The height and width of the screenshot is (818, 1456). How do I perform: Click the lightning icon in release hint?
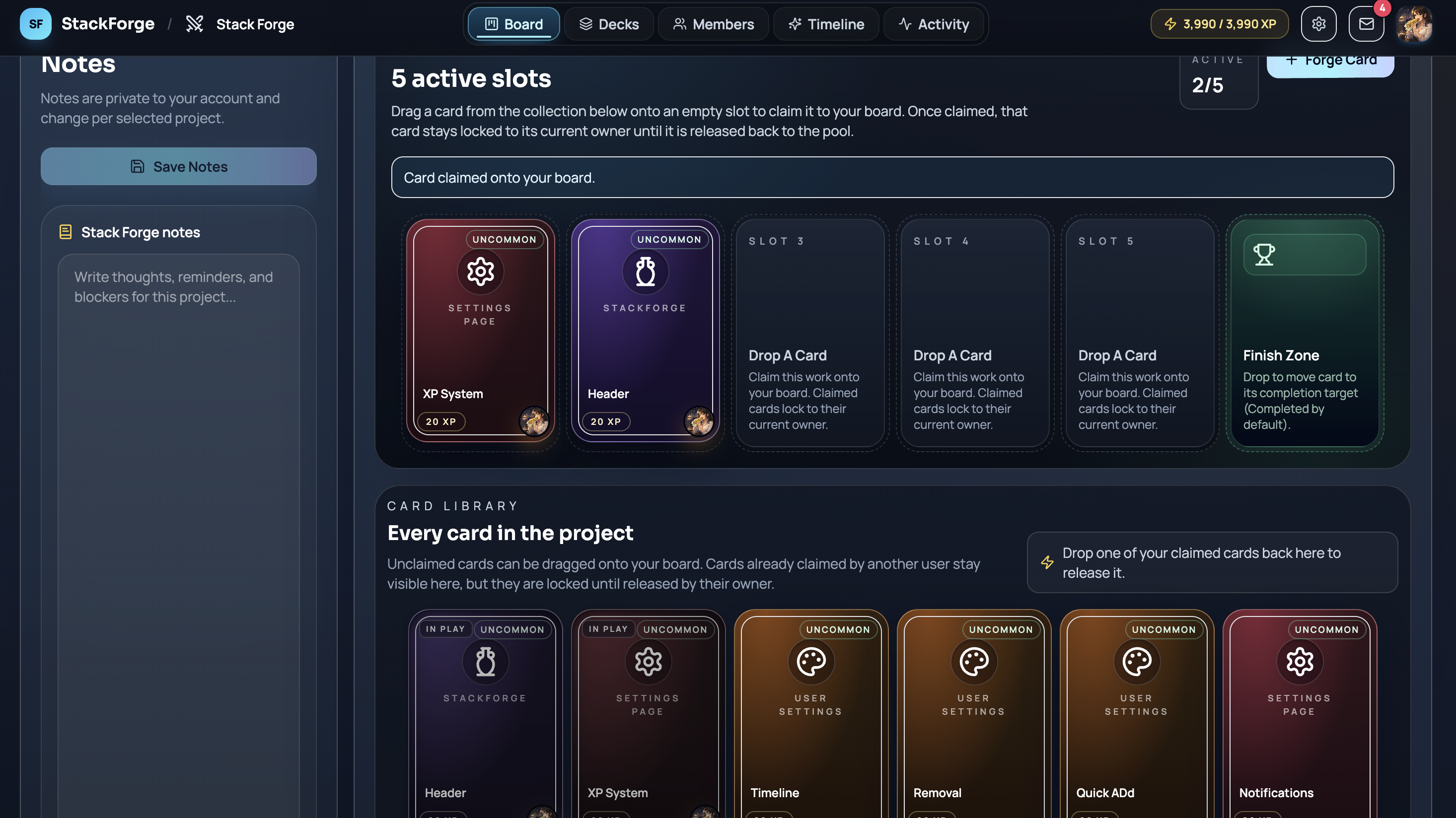coord(1047,562)
